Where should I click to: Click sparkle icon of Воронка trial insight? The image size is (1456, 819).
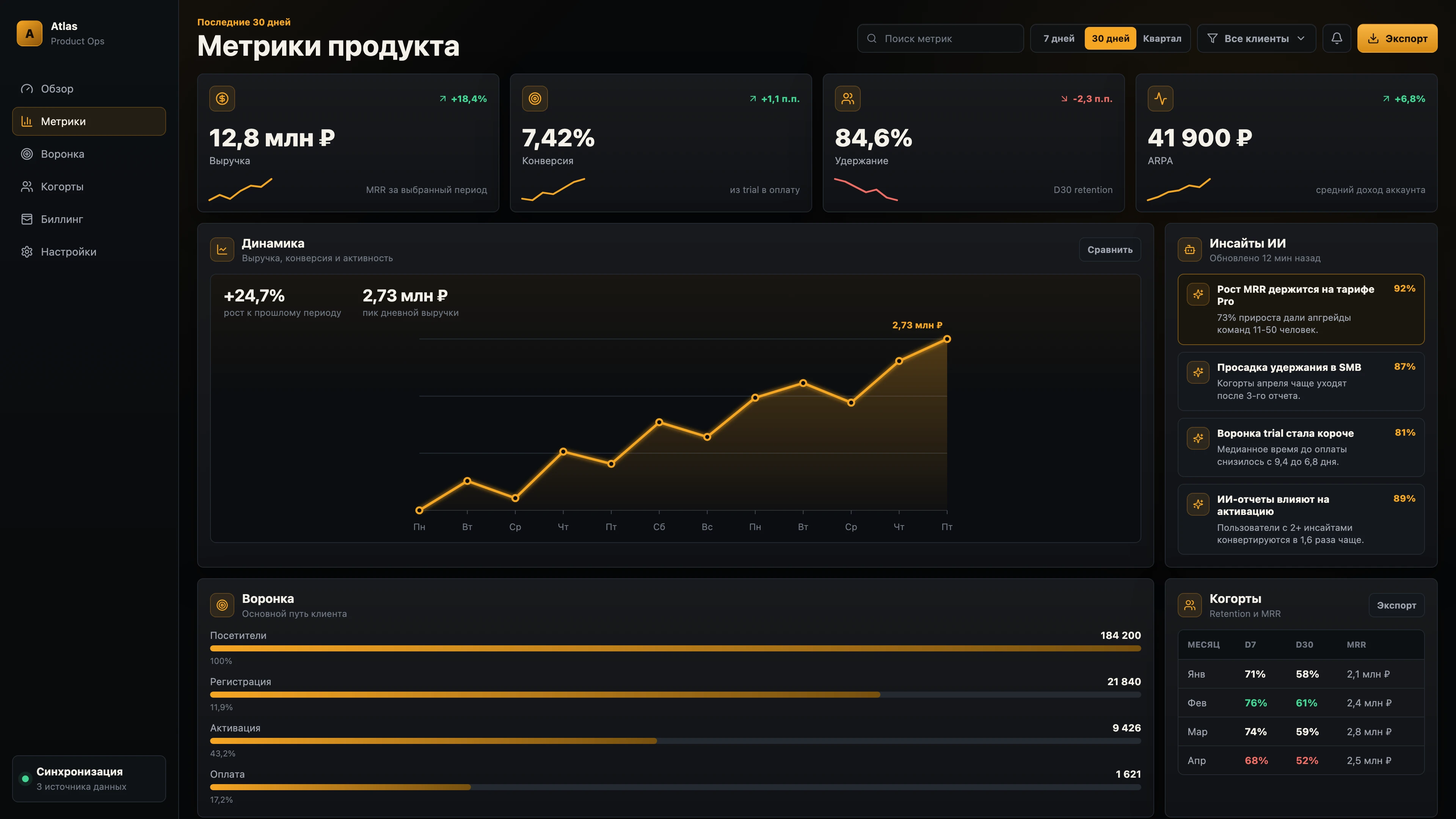1198,438
